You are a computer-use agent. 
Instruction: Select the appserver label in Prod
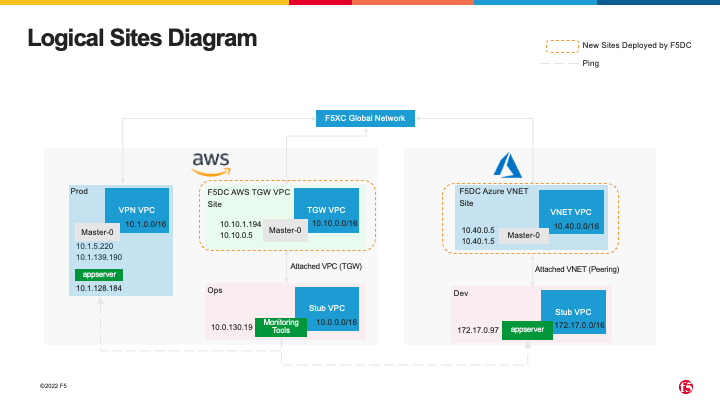pyautogui.click(x=98, y=274)
